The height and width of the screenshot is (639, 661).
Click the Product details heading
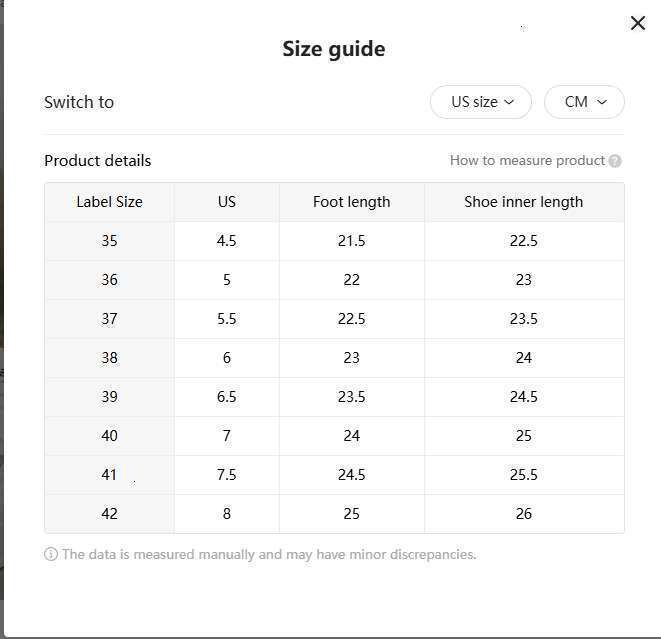98,161
